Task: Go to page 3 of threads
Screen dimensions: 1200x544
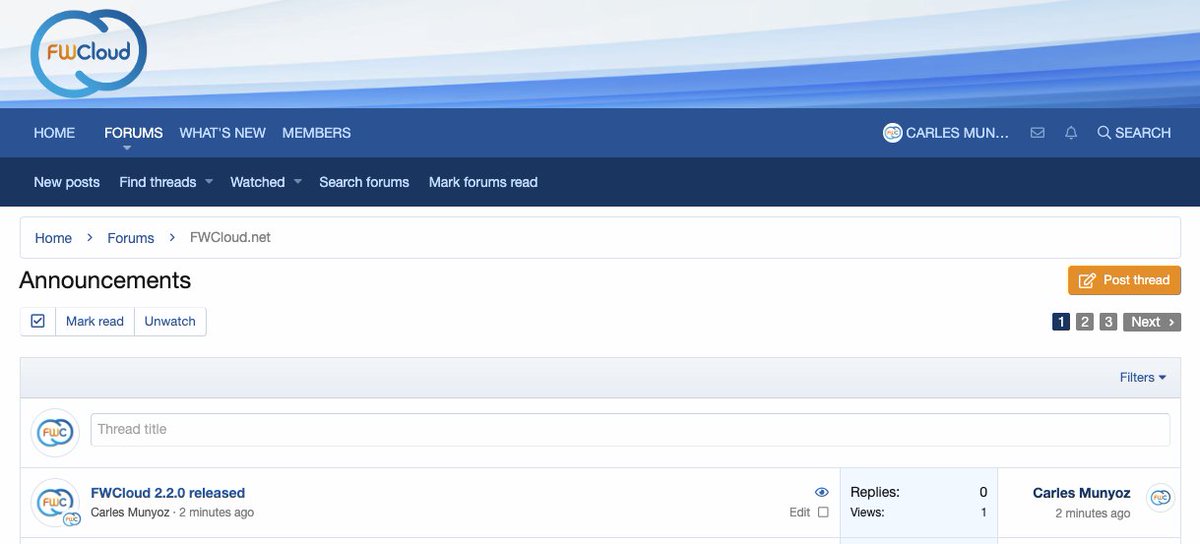Action: click(x=1108, y=322)
